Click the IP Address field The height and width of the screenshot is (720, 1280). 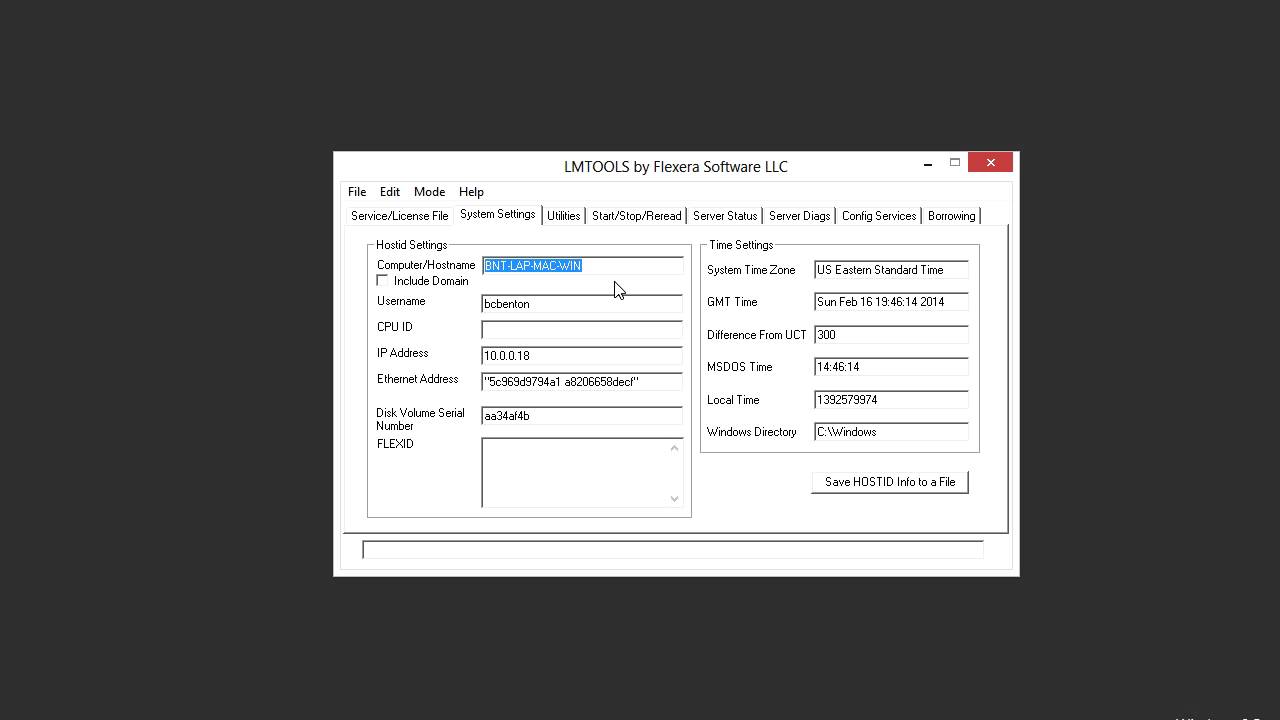point(582,356)
